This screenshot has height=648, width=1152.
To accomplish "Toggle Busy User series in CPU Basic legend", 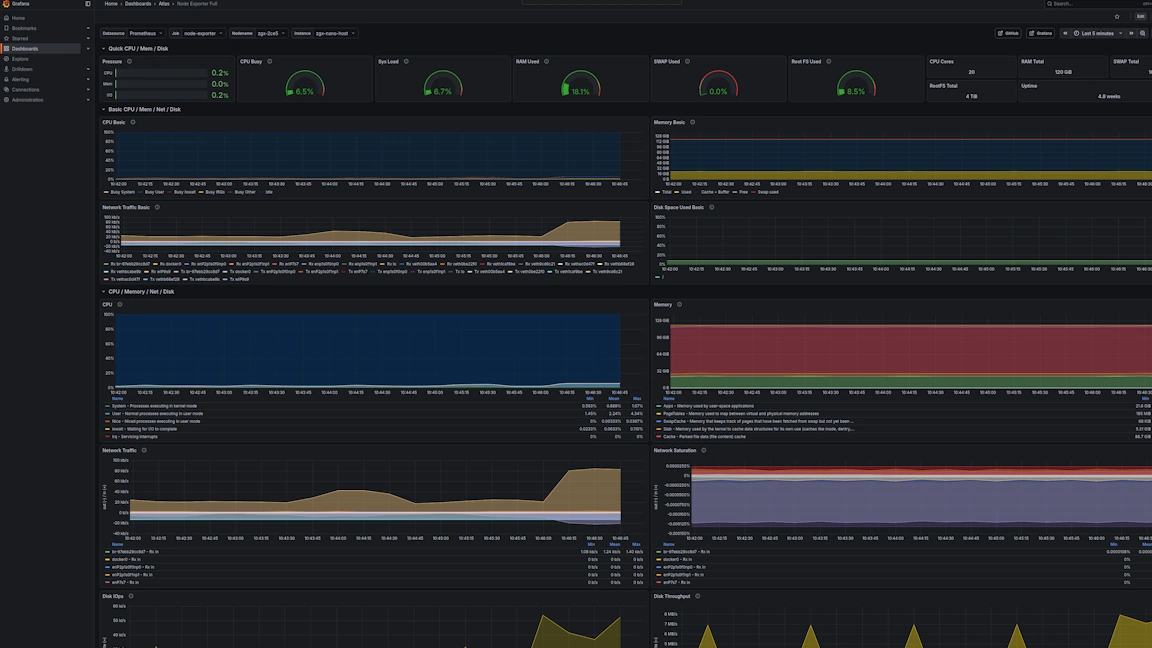I will tap(153, 192).
